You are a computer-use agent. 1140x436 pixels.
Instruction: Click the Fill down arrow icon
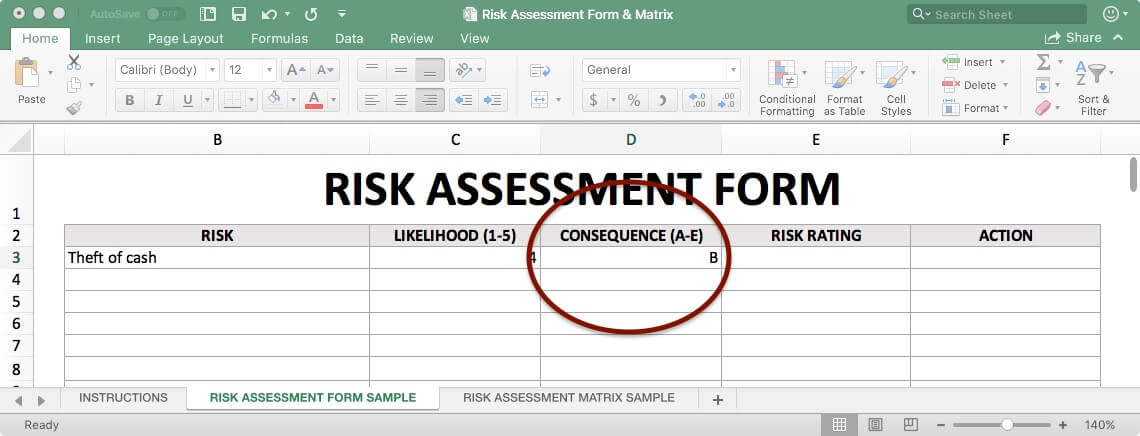(1043, 85)
